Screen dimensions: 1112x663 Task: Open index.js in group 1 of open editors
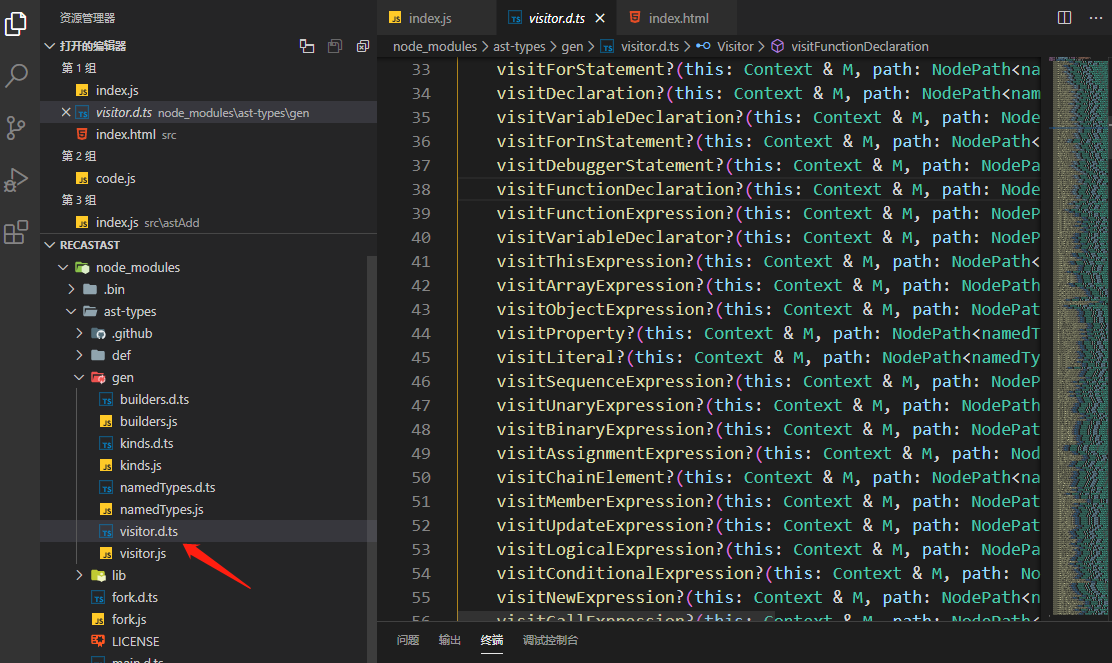[208, 90]
